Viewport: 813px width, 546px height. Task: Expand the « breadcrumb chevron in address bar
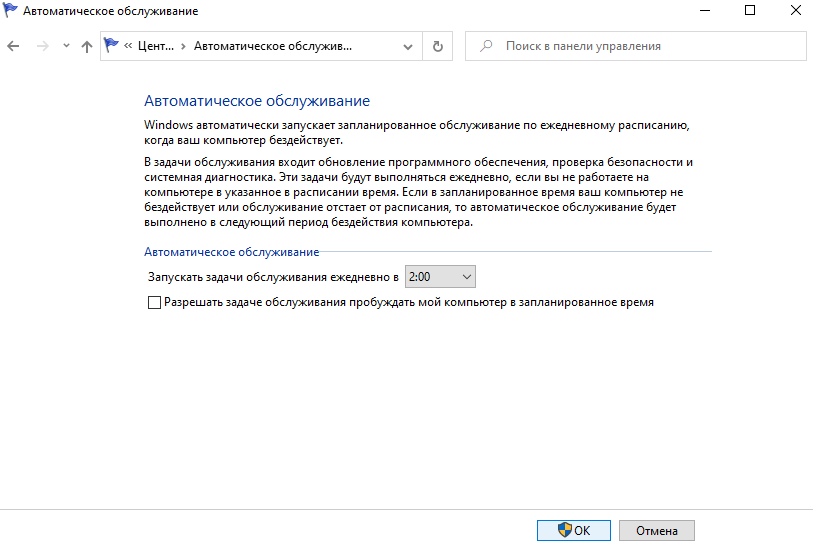129,46
